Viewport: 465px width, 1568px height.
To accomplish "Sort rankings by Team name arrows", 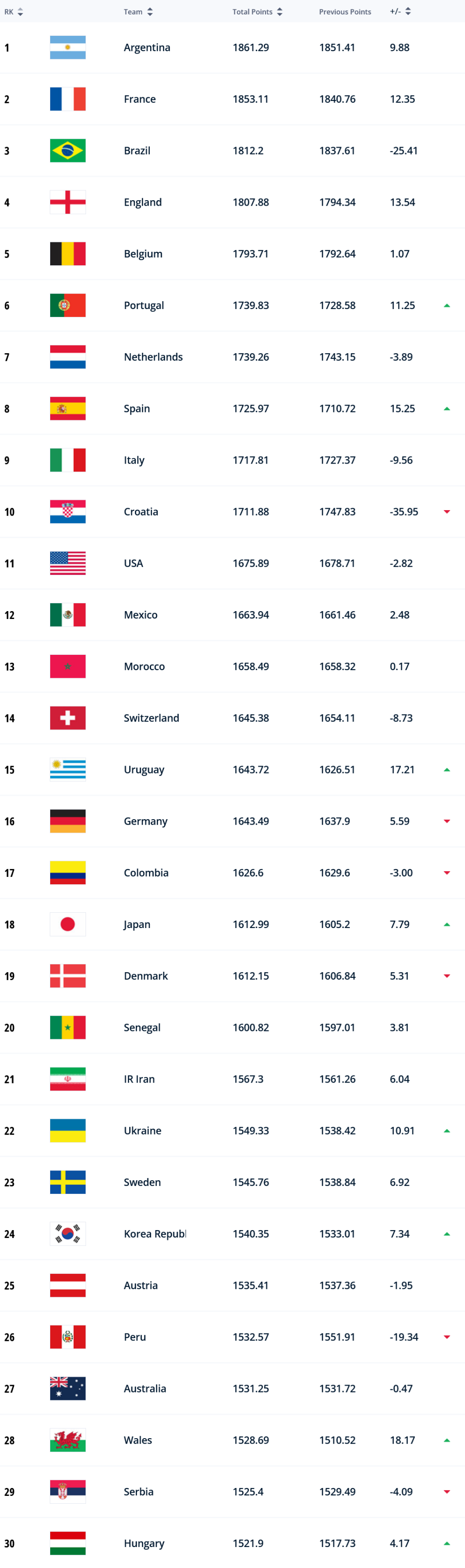I will coord(150,12).
